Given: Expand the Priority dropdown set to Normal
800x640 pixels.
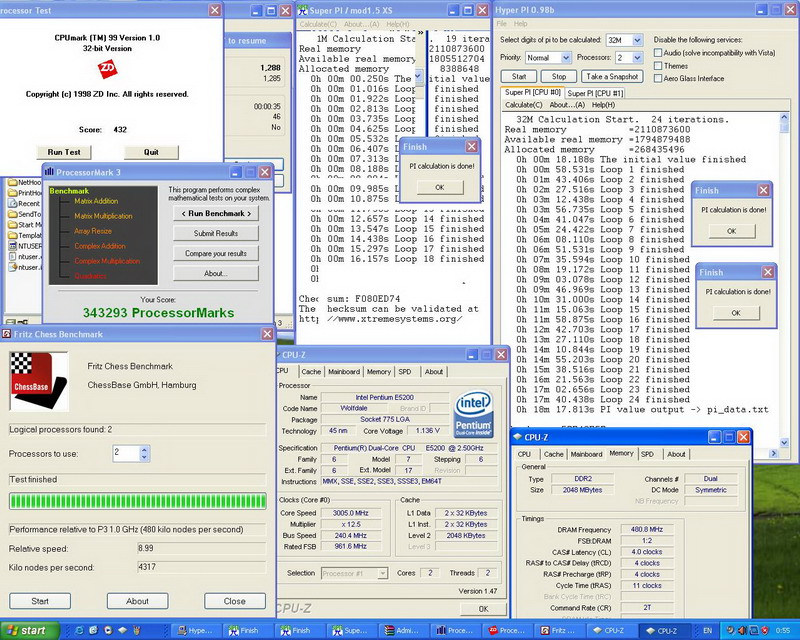Looking at the screenshot, I should coord(550,58).
